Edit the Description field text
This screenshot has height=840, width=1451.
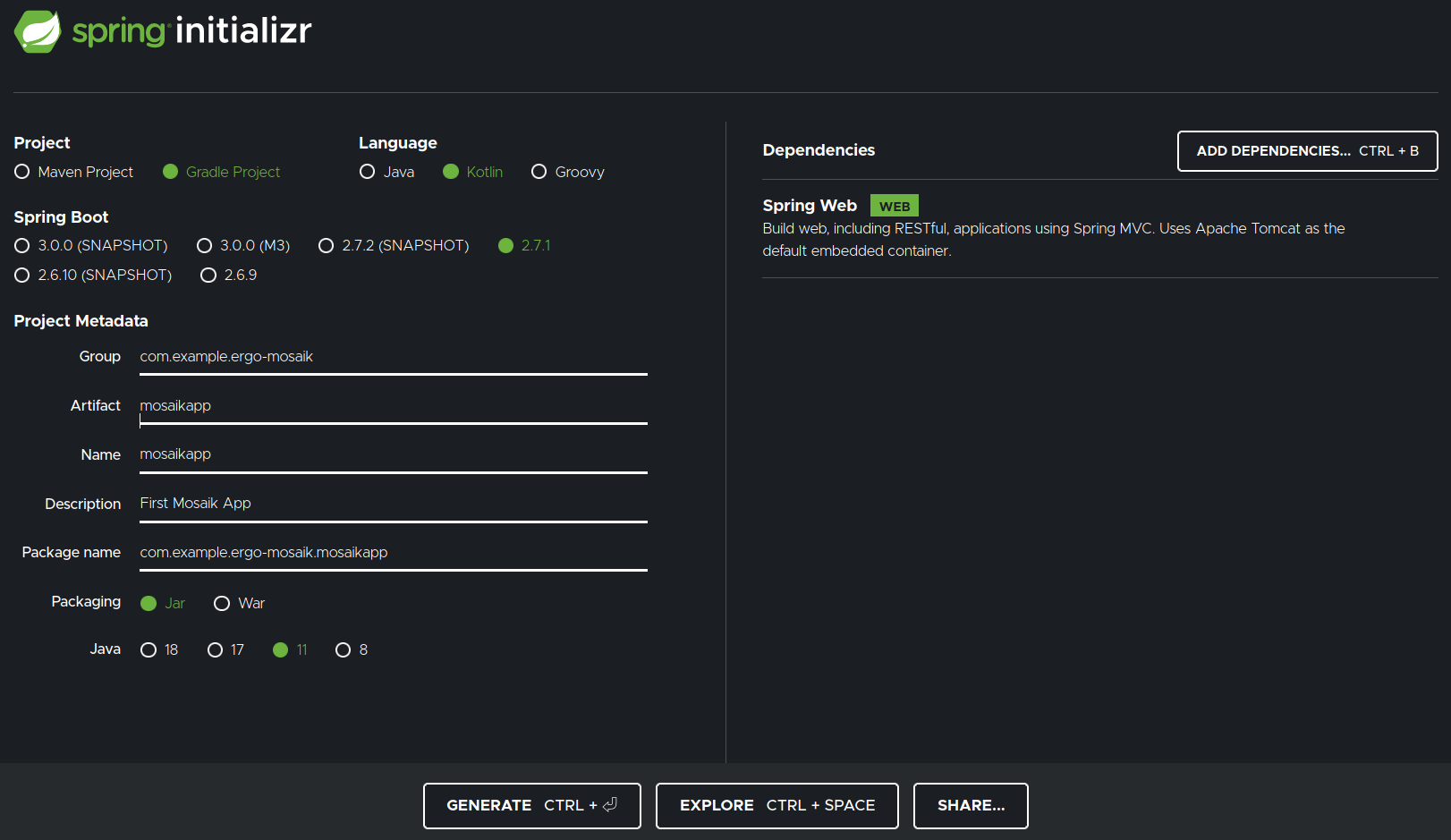(393, 504)
